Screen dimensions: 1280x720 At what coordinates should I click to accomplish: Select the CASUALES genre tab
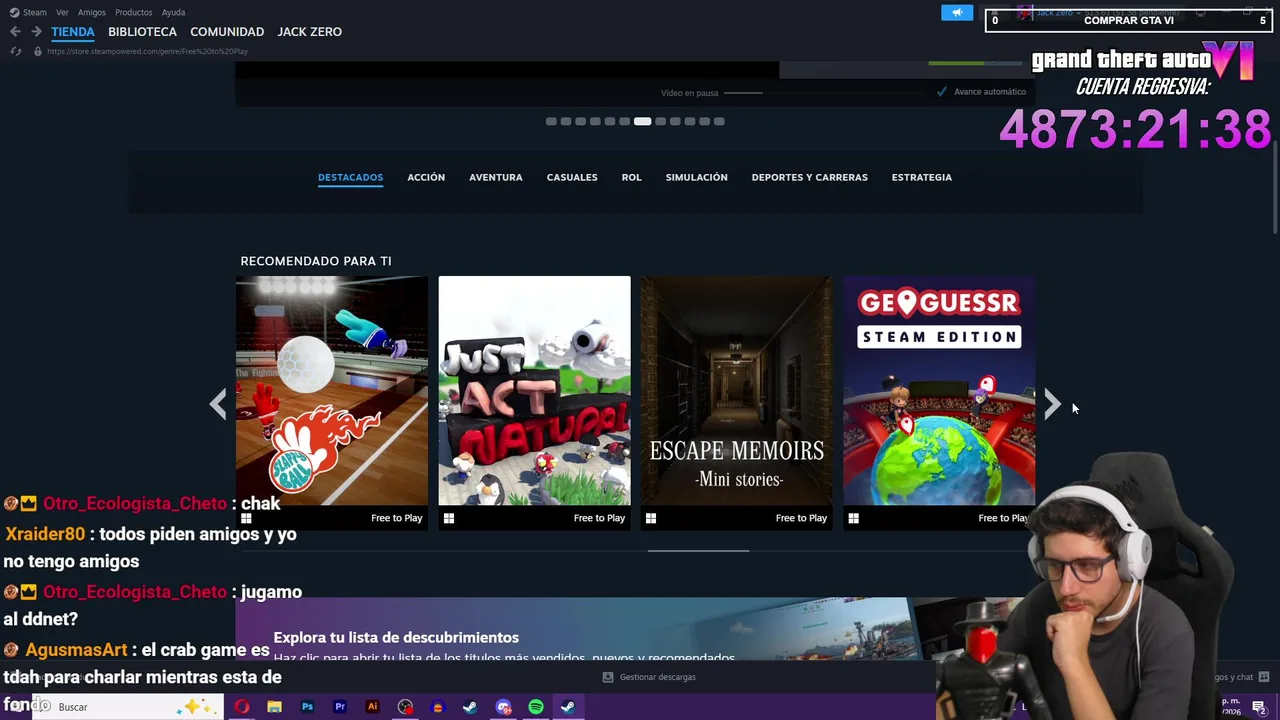click(572, 177)
